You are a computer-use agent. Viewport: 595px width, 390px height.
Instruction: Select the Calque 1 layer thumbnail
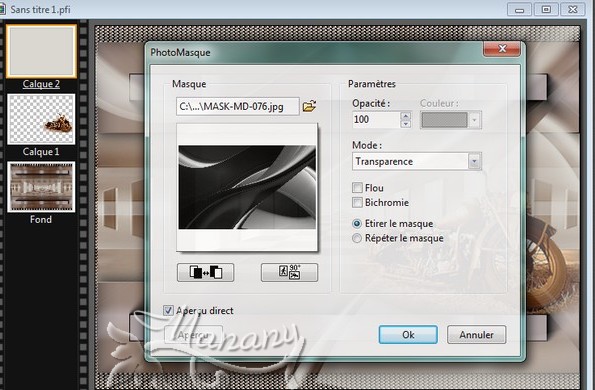tap(41, 119)
